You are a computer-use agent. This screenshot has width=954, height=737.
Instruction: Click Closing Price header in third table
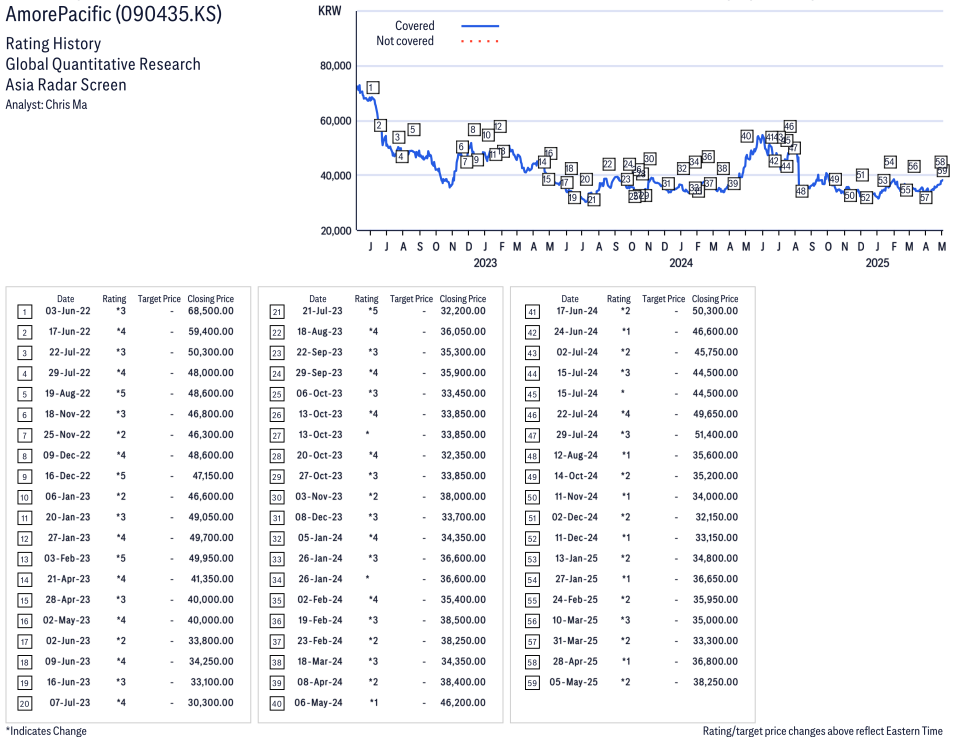coord(715,299)
